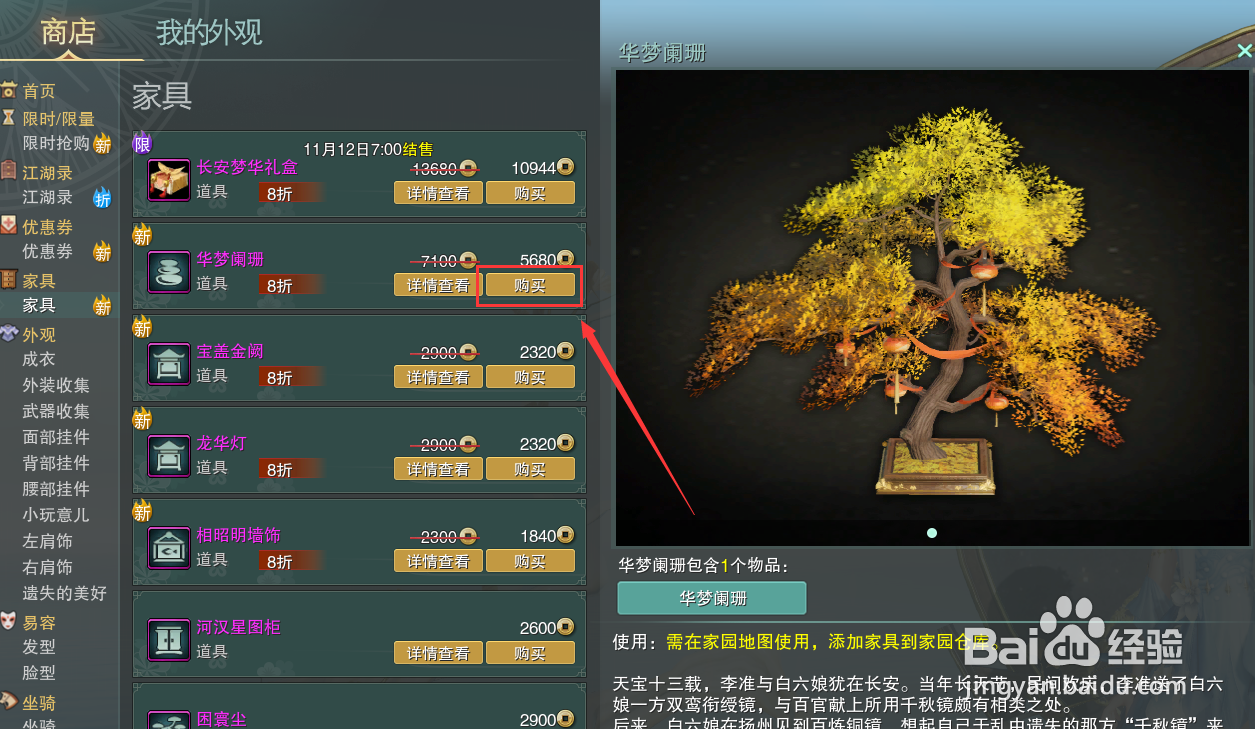The image size is (1255, 729).
Task: Click the preview page indicator dot
Action: tap(931, 533)
